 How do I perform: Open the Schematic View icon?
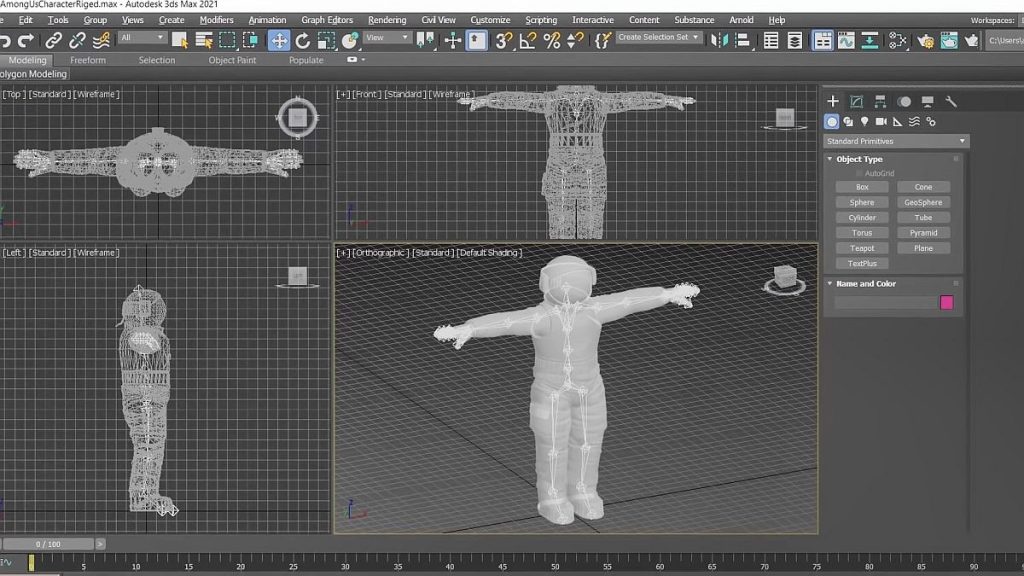[870, 41]
